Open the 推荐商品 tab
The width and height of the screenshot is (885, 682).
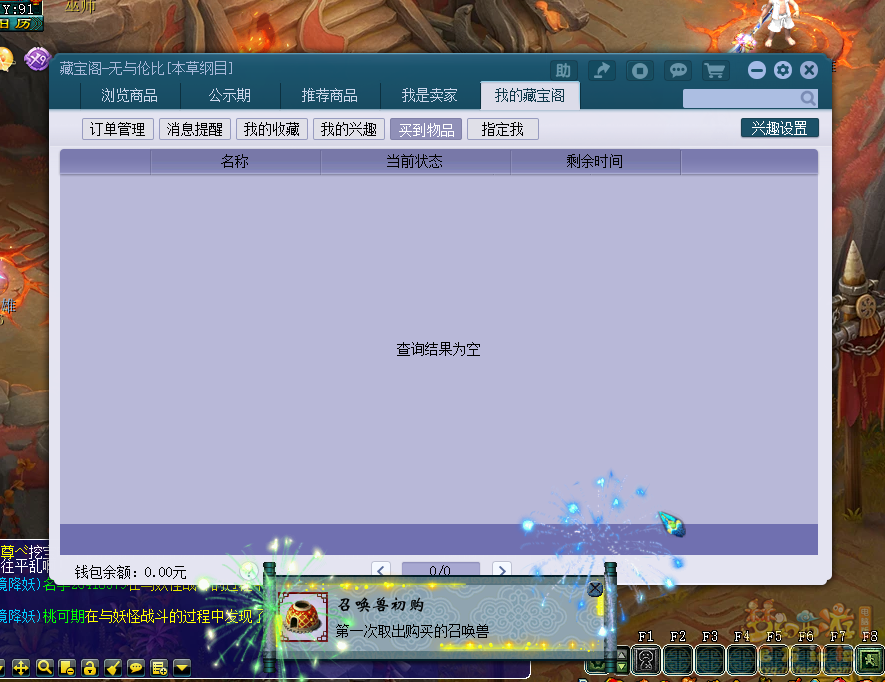click(x=330, y=95)
